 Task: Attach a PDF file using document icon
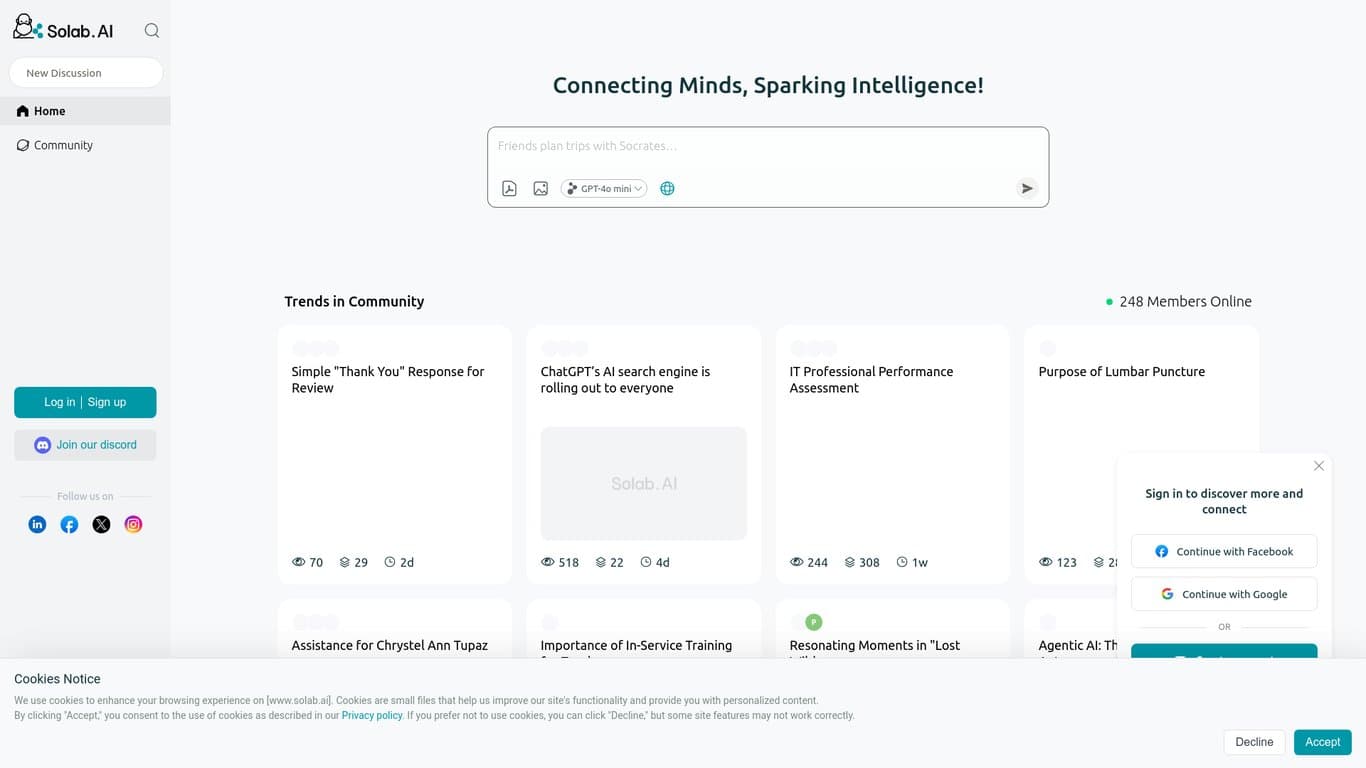tap(509, 188)
